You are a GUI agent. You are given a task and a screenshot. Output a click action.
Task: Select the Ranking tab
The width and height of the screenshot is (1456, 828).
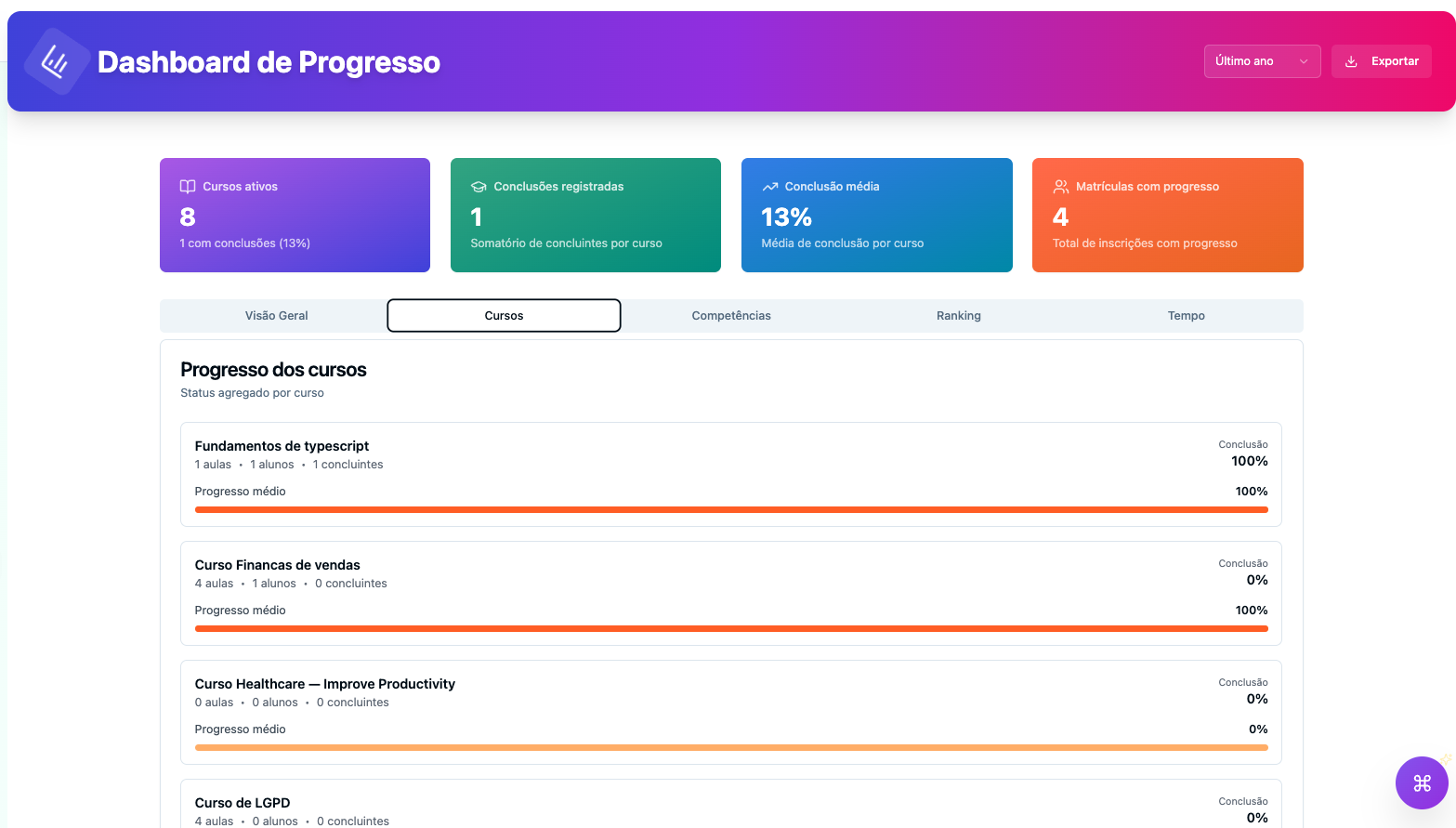click(x=958, y=315)
